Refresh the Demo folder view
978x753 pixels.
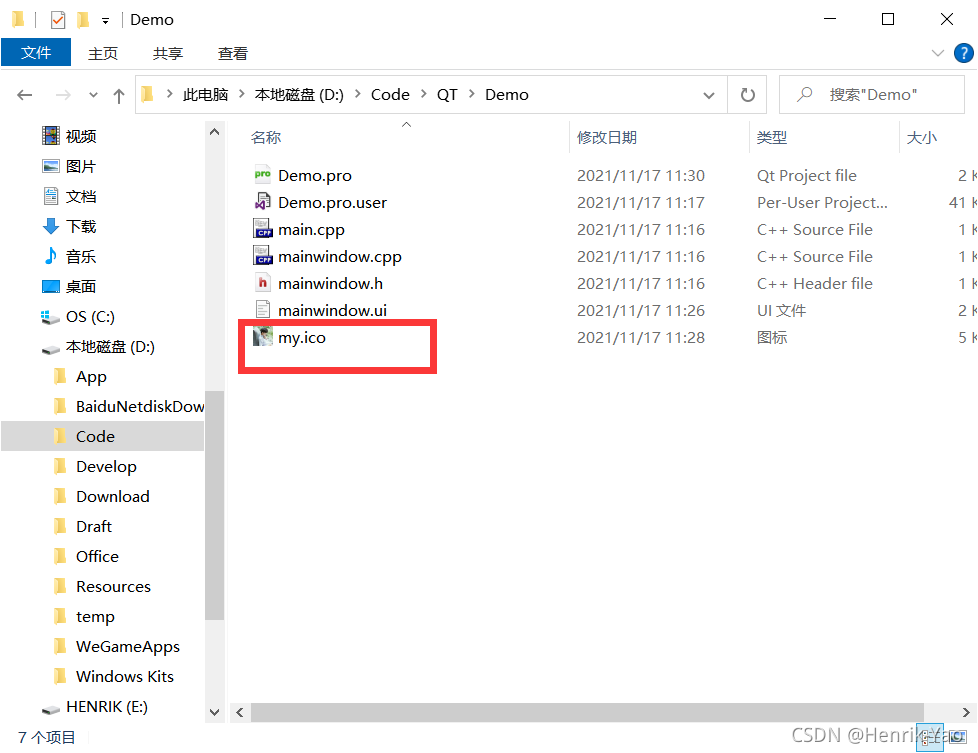pos(747,95)
